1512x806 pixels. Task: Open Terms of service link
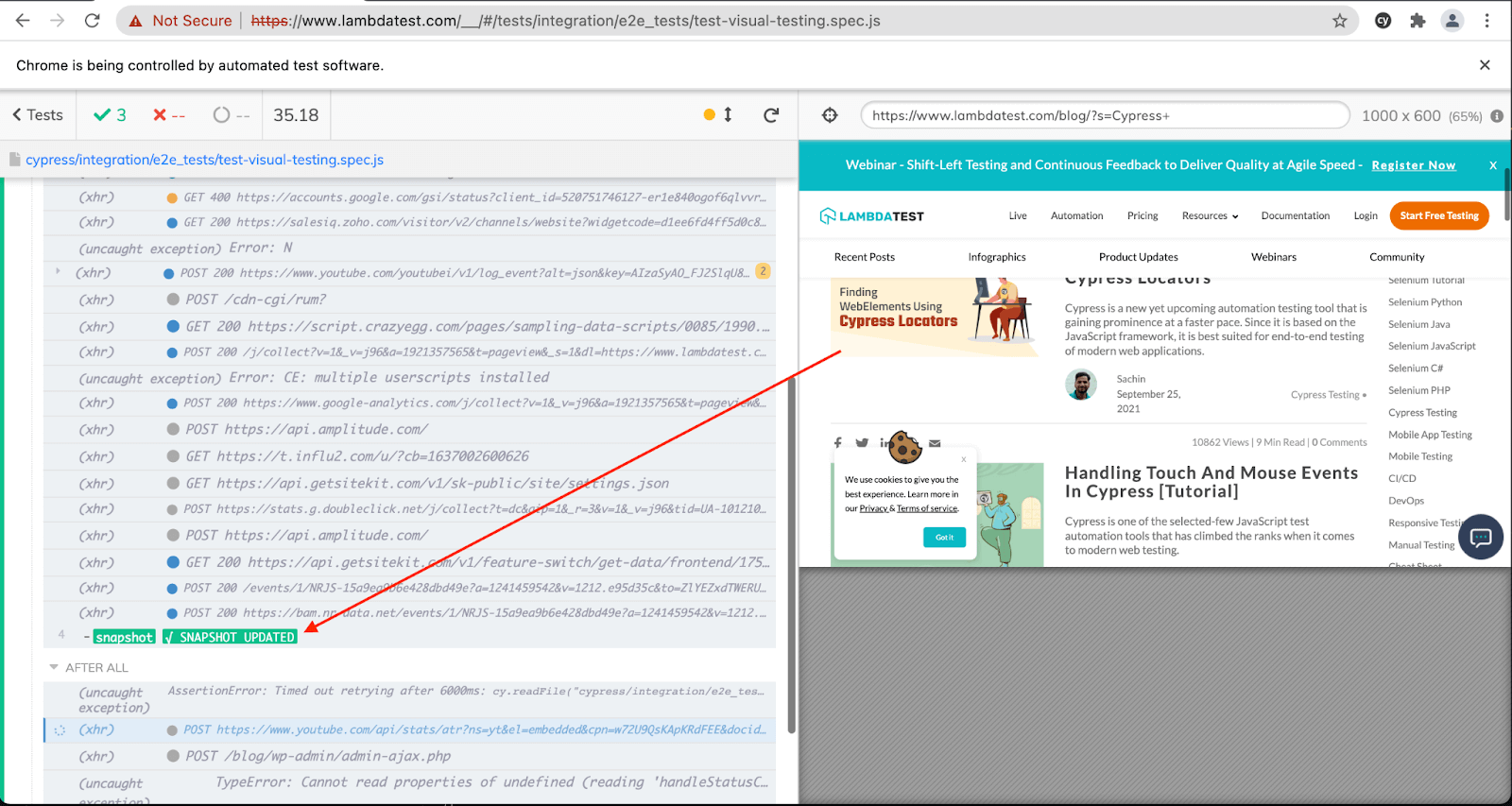click(927, 508)
